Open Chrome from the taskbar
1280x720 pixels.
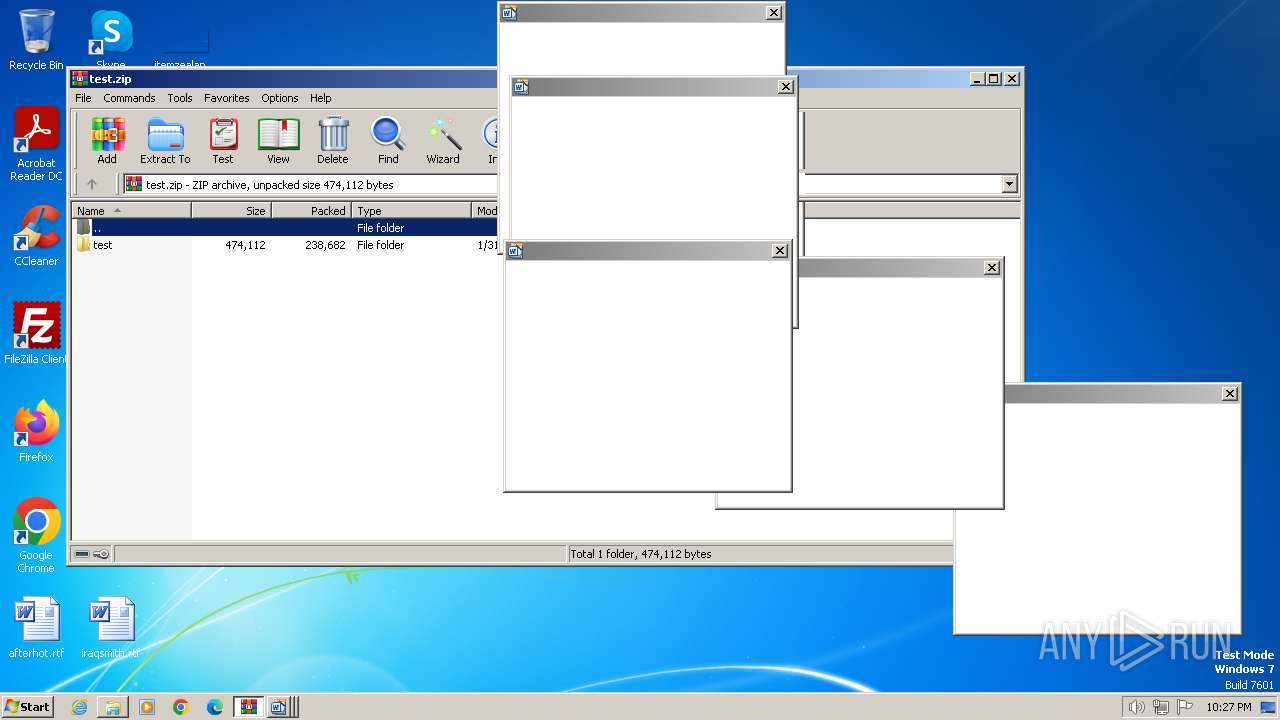point(181,707)
